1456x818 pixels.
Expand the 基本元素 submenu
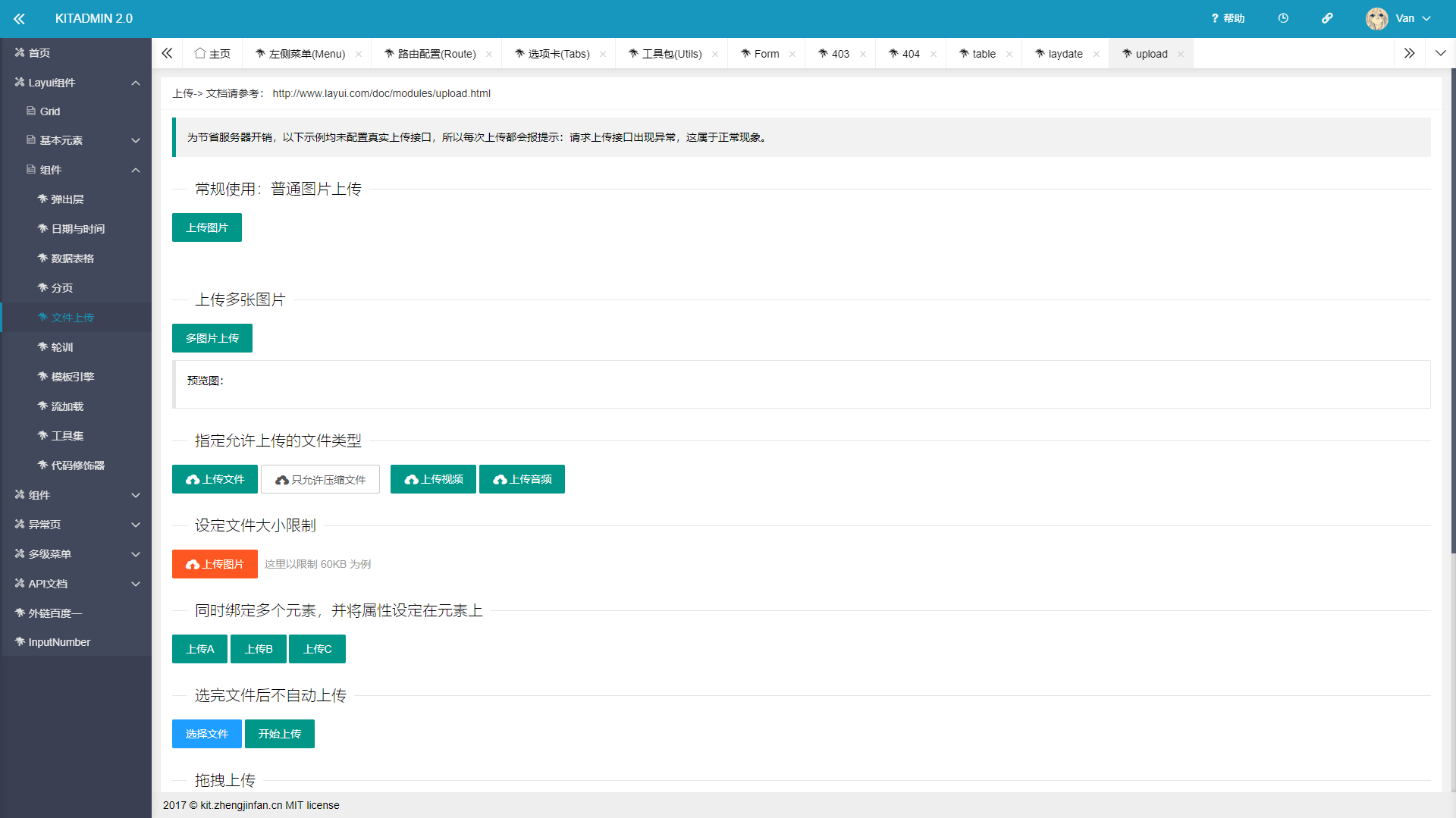76,140
